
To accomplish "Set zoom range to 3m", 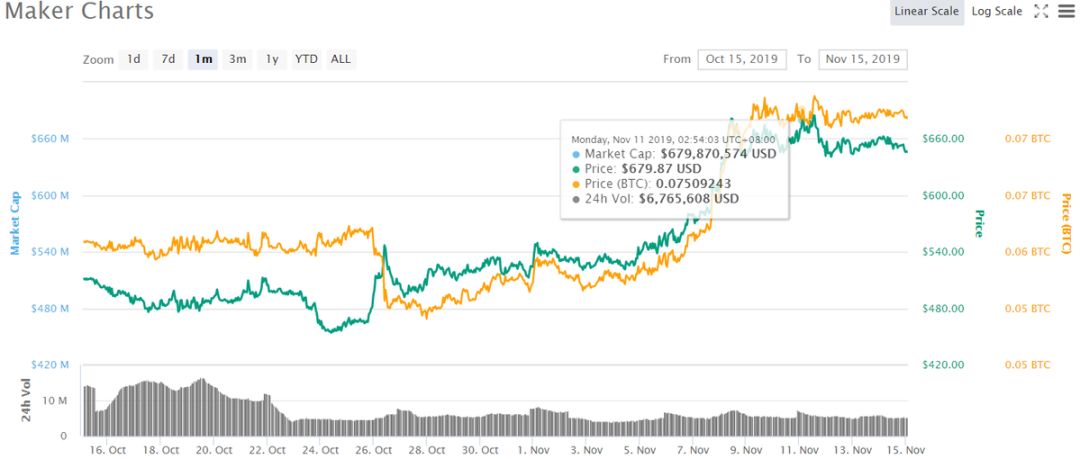I will 238,59.
